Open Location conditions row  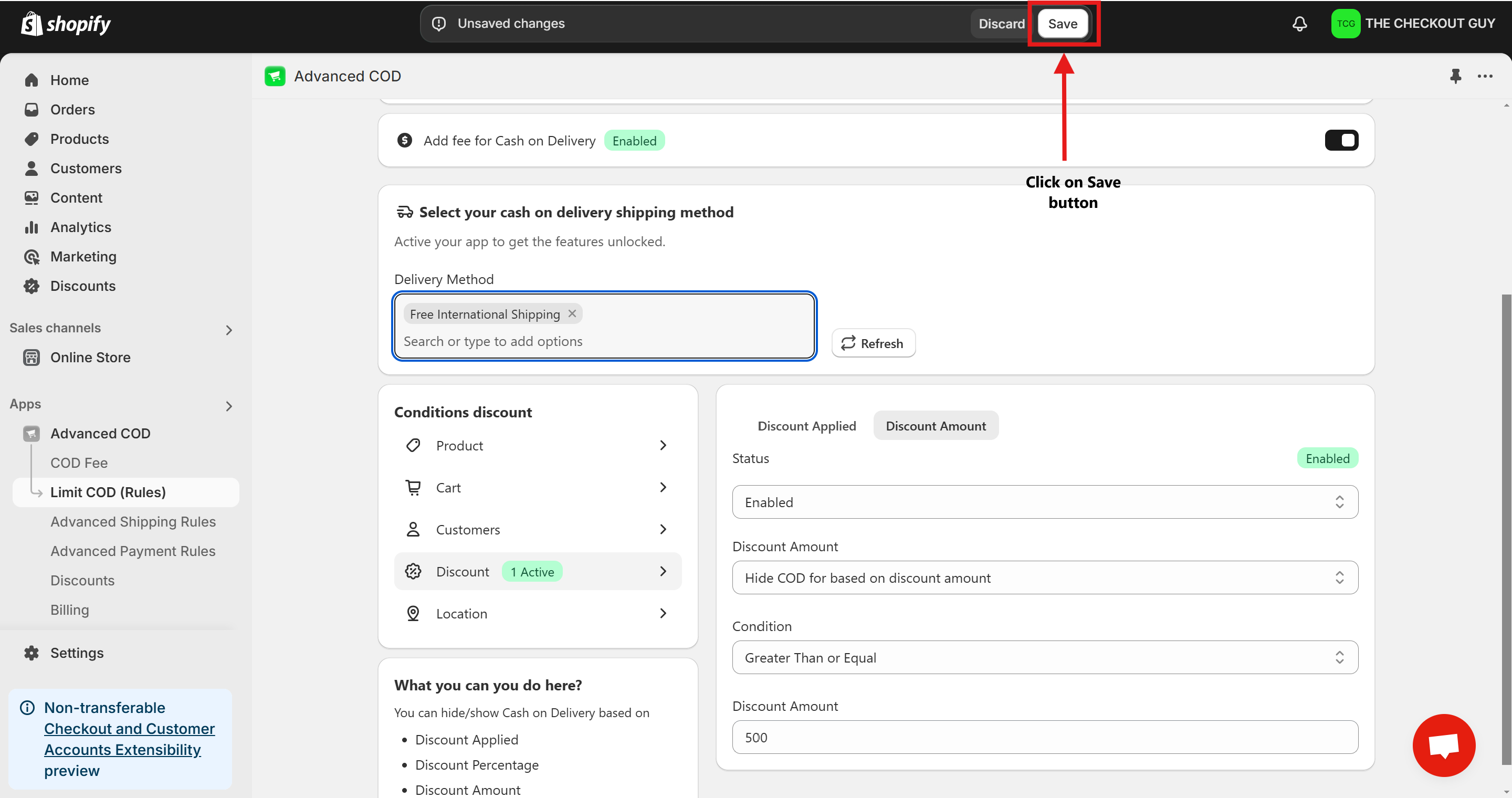click(x=538, y=614)
